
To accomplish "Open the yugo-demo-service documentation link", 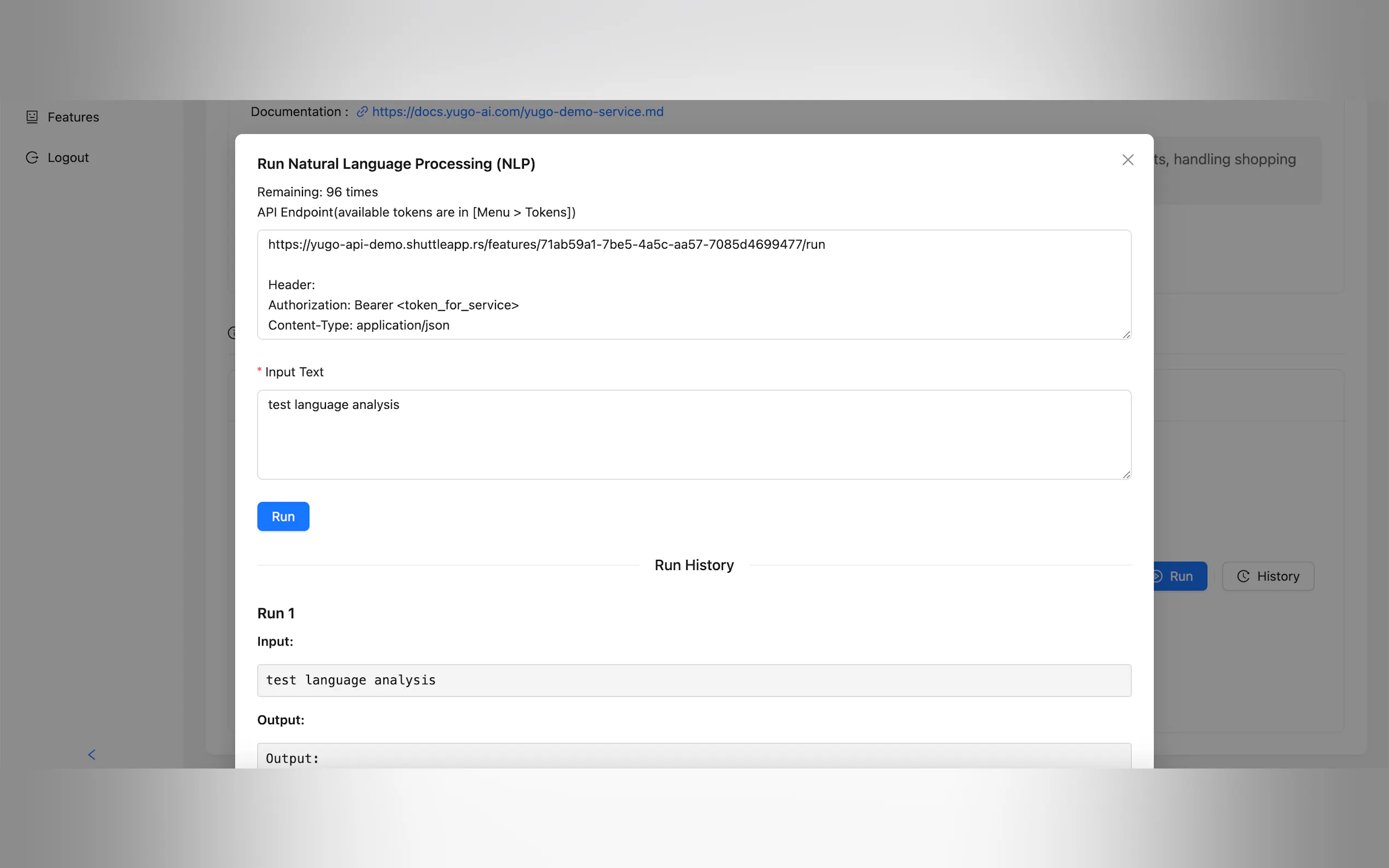I will coord(517,112).
